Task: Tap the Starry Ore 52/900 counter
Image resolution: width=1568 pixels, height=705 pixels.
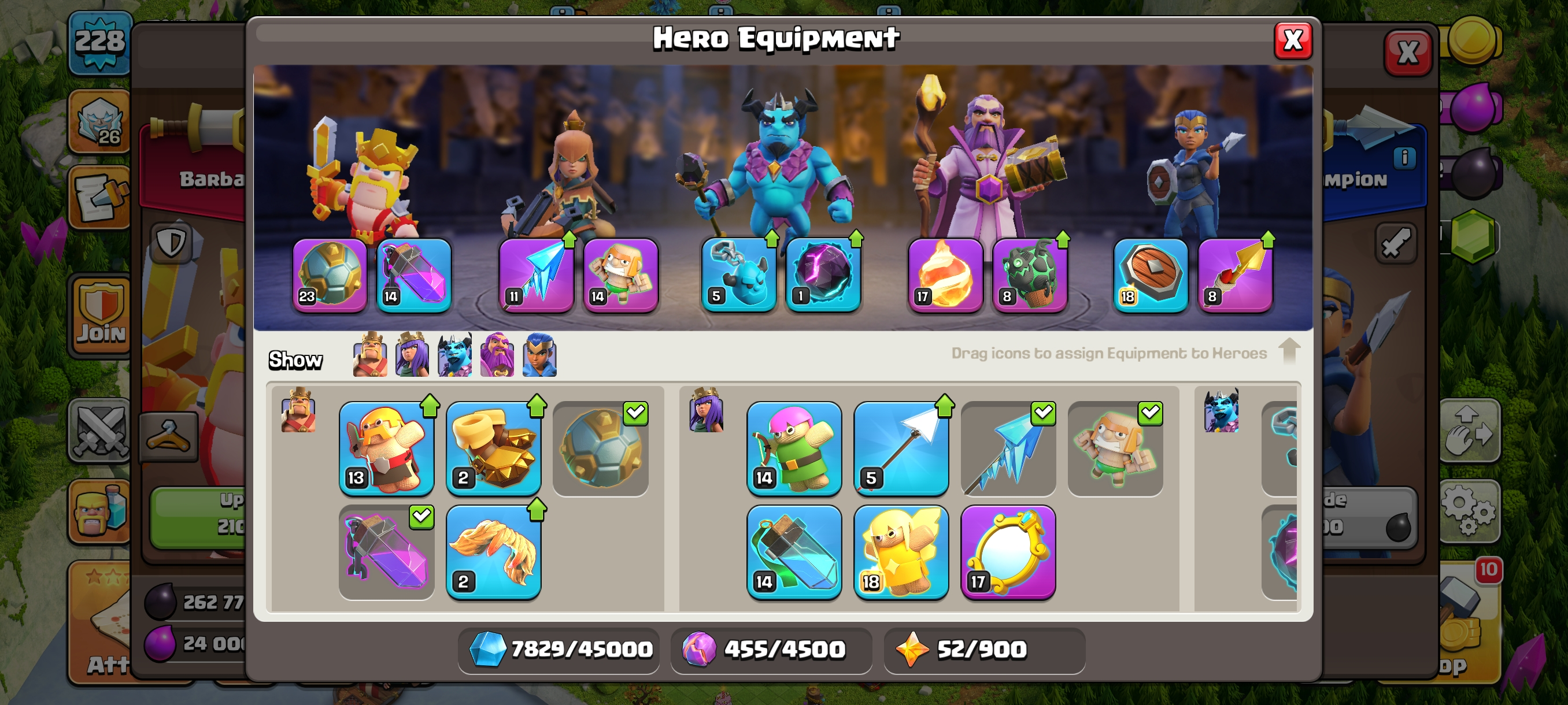Action: pyautogui.click(x=984, y=650)
